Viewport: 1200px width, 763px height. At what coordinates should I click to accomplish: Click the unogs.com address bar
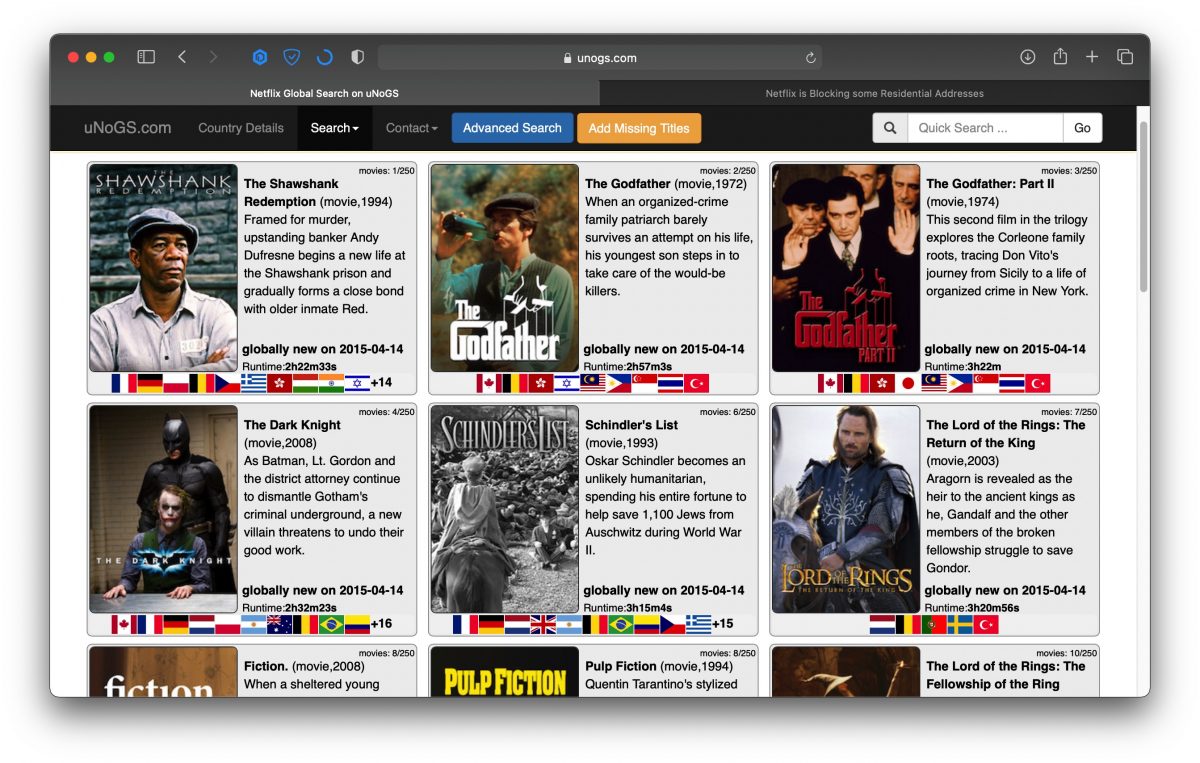600,58
